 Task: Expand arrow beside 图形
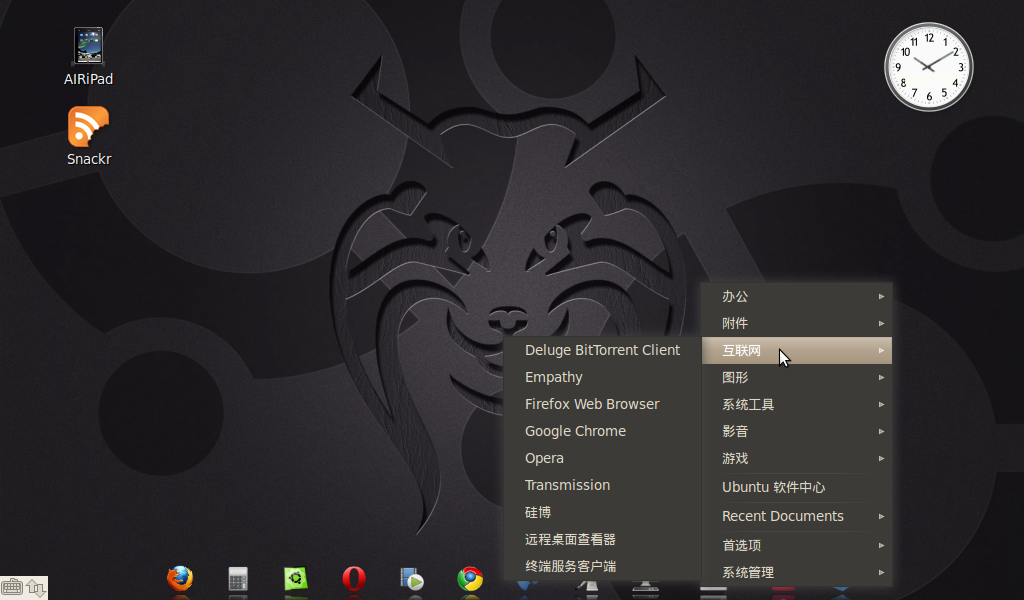(x=881, y=377)
